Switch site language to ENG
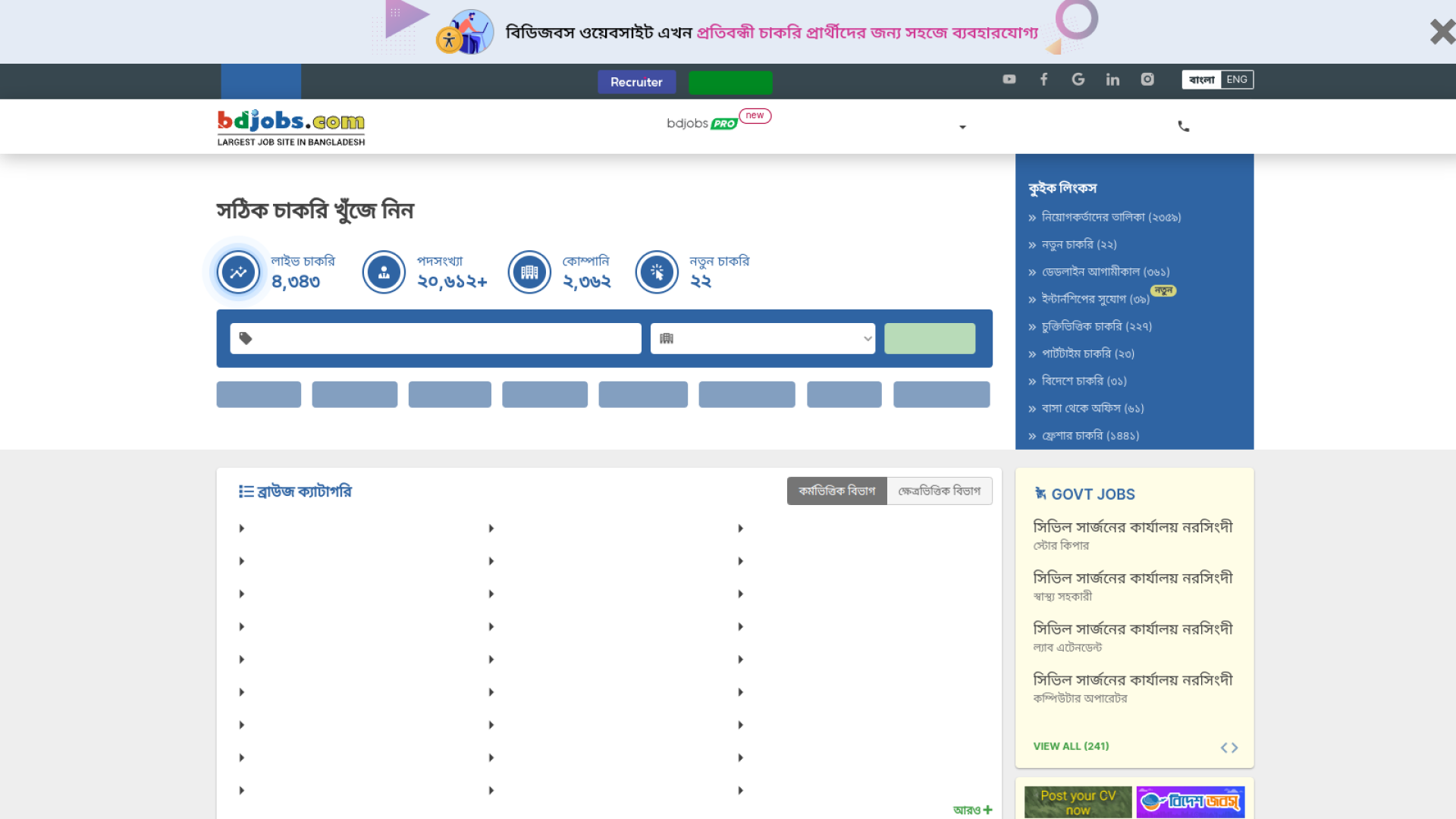This screenshot has height=819, width=1456. click(x=1237, y=80)
